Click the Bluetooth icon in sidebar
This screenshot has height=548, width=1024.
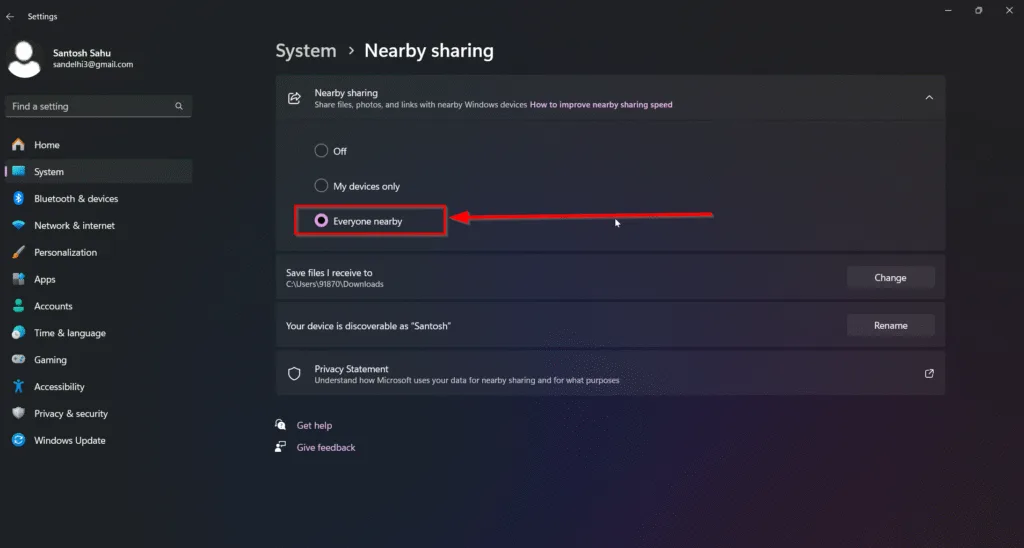tap(18, 198)
